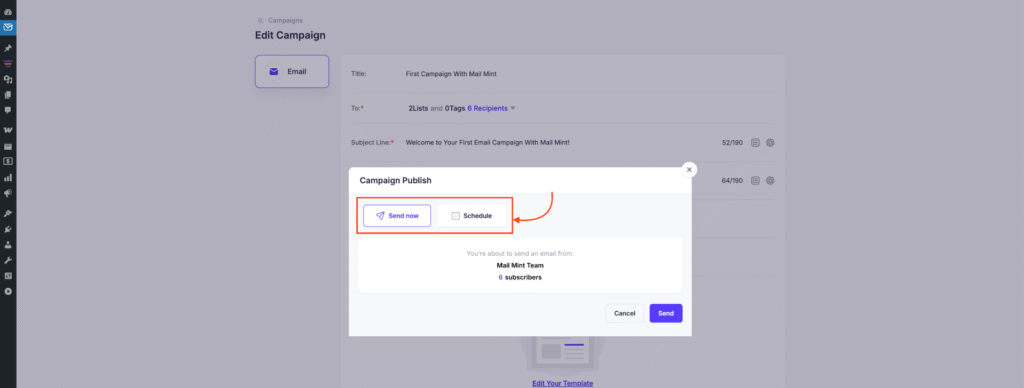
Task: Open WooCommerce 'W' icon in sidebar
Action: coord(8,131)
